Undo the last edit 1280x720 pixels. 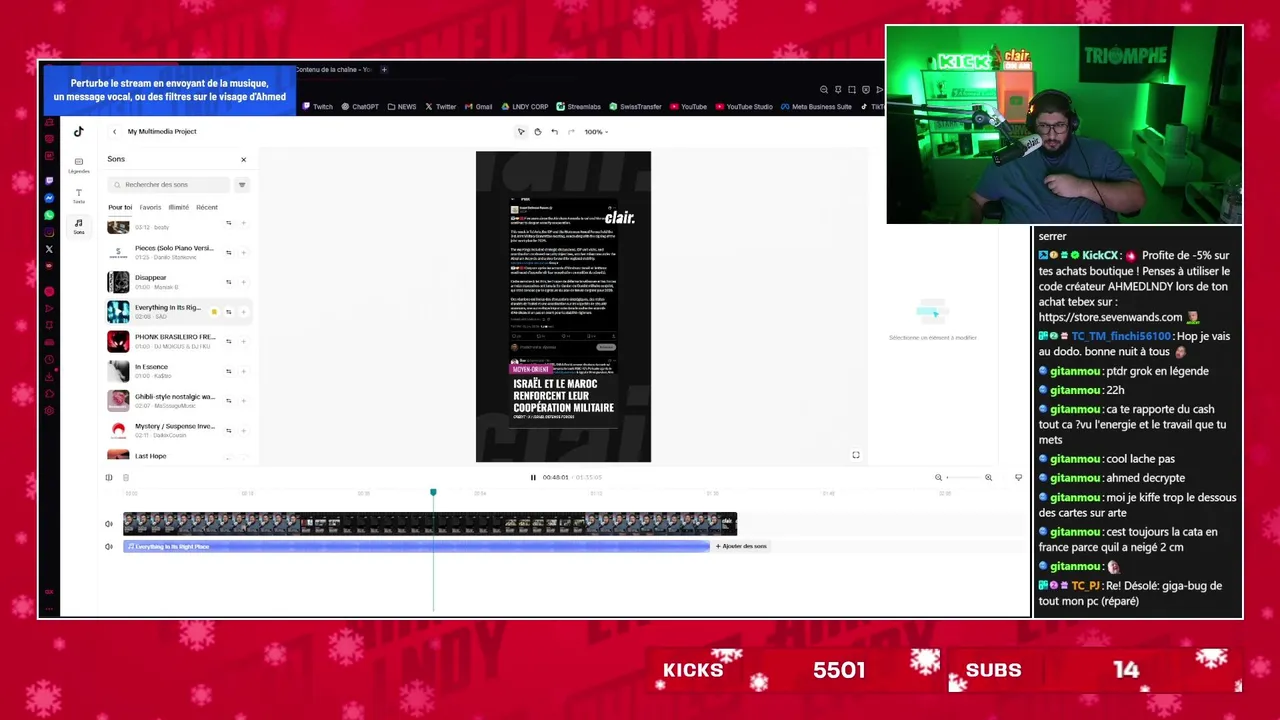point(554,132)
